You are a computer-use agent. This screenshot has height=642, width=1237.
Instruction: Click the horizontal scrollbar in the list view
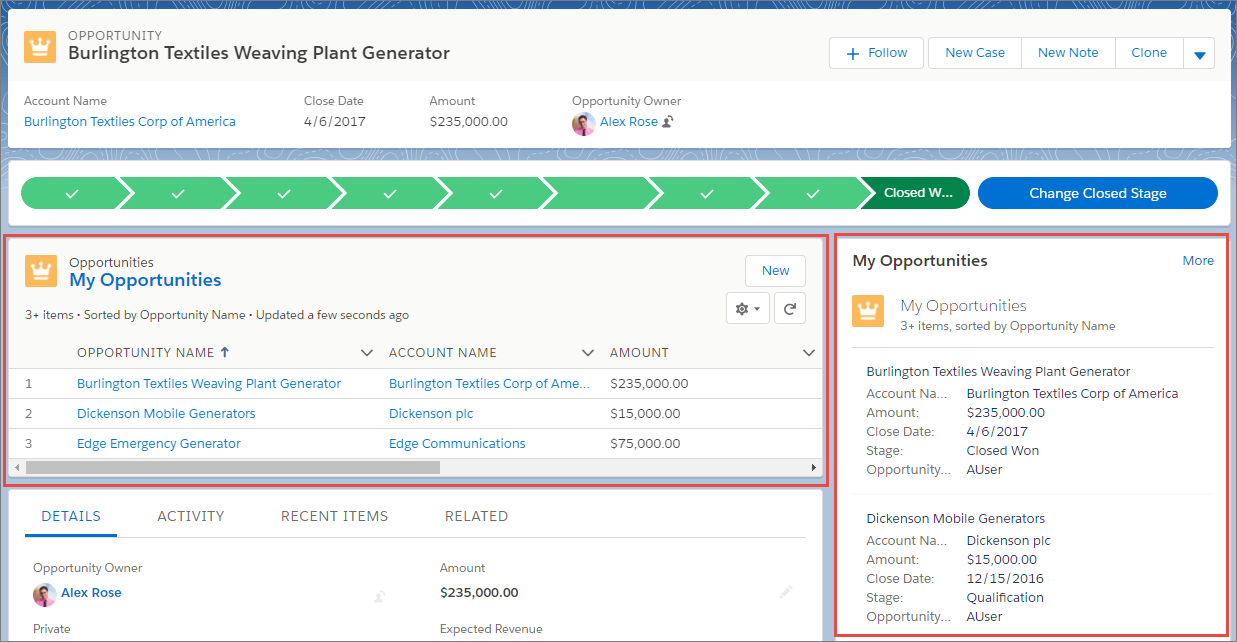click(x=232, y=467)
